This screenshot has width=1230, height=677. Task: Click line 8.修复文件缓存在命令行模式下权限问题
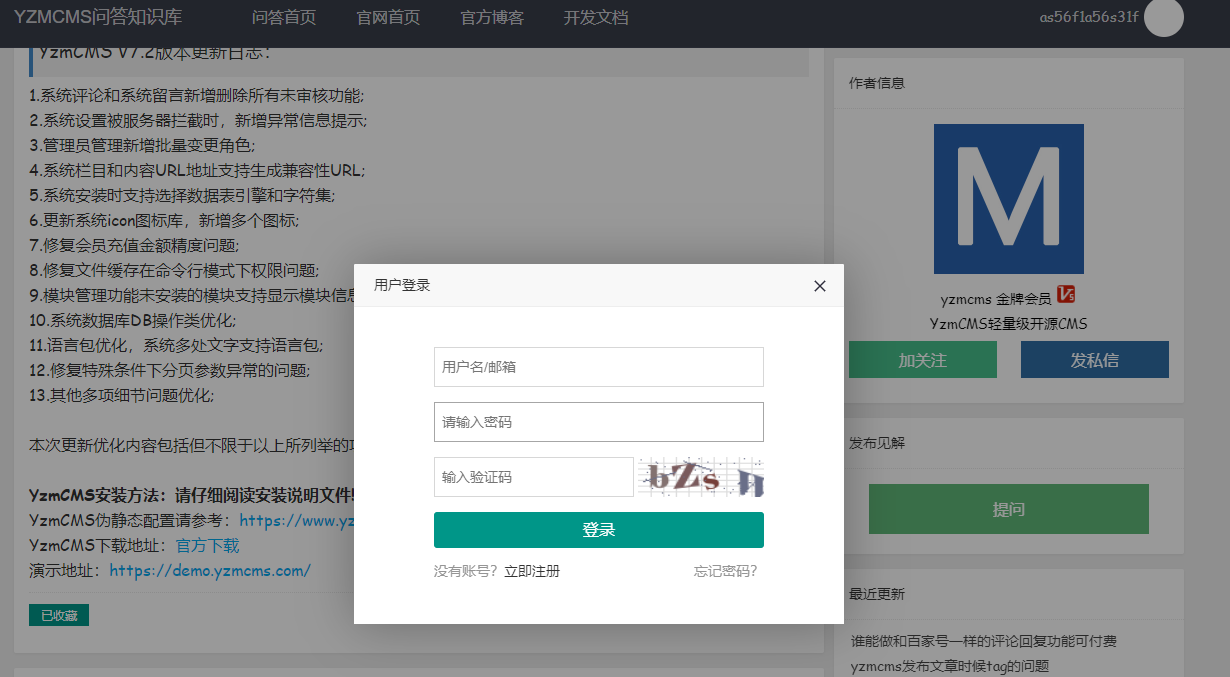(174, 270)
